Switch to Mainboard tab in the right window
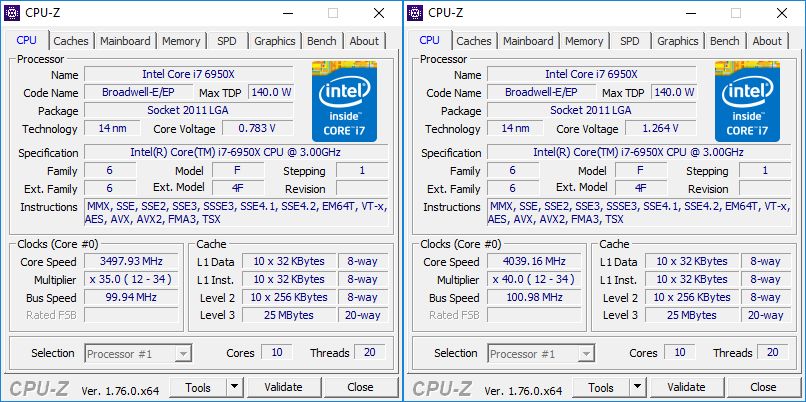Screen dimensions: 806x402 tap(528, 41)
